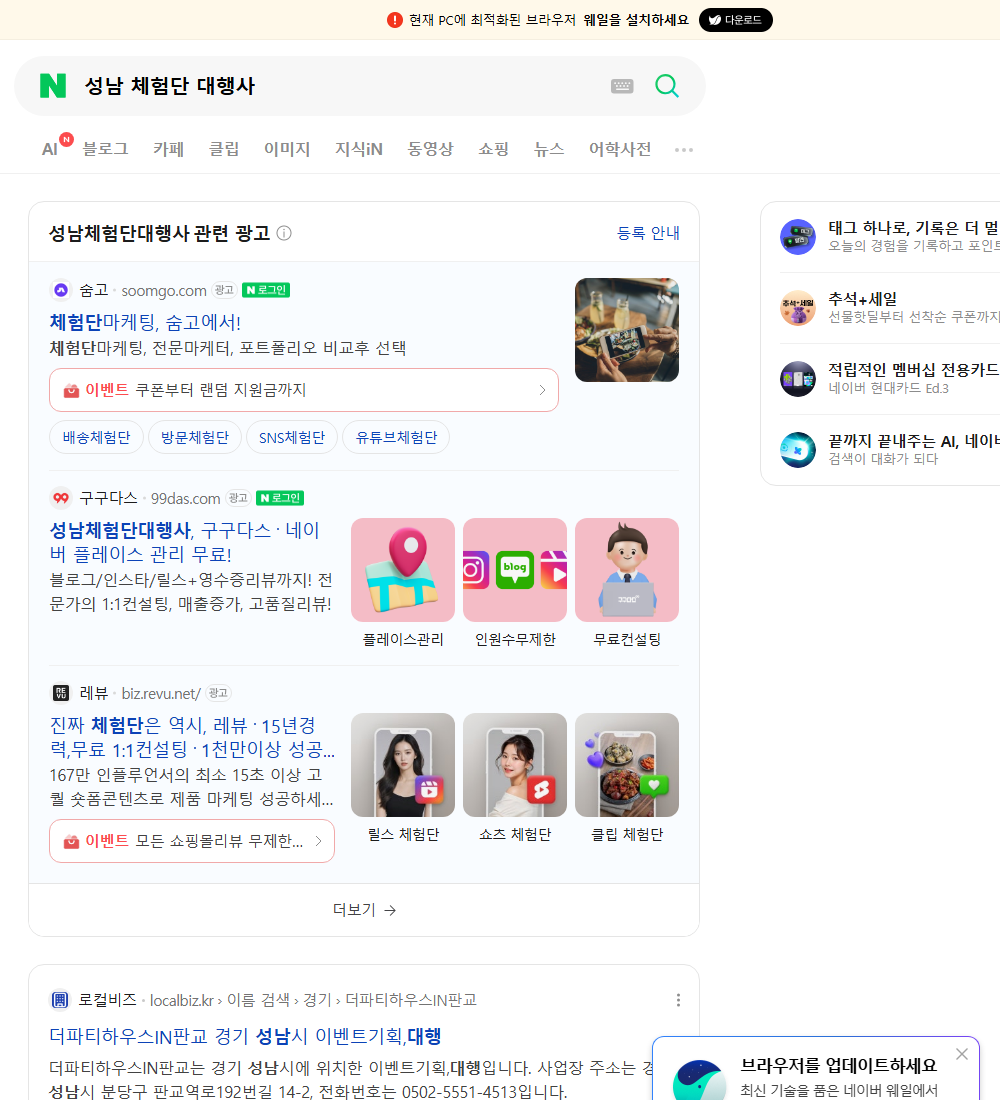
Task: Switch to the 블로그 tab
Action: click(105, 149)
